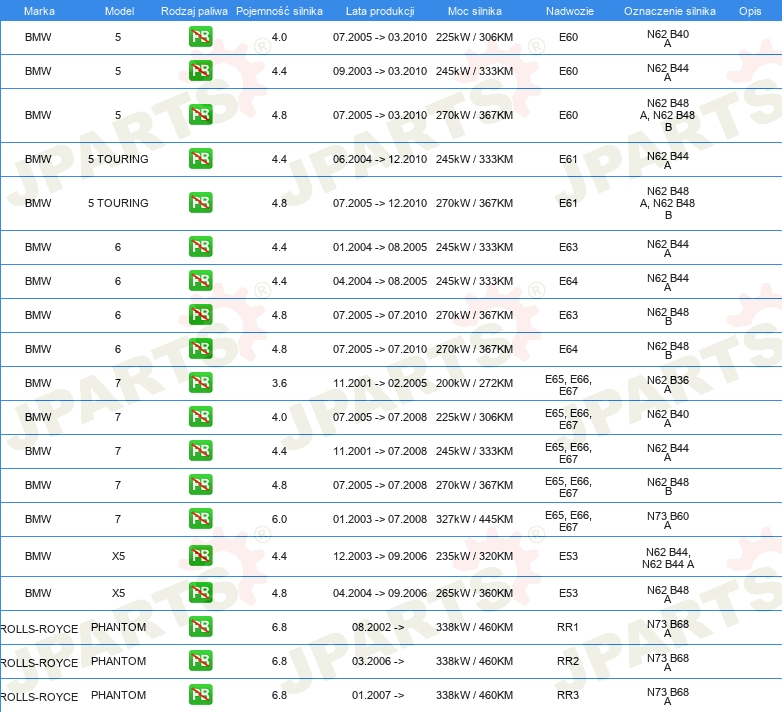Click the fuel icon for BMW 7 6.0 row
Screen dimensions: 782x712
click(x=200, y=519)
